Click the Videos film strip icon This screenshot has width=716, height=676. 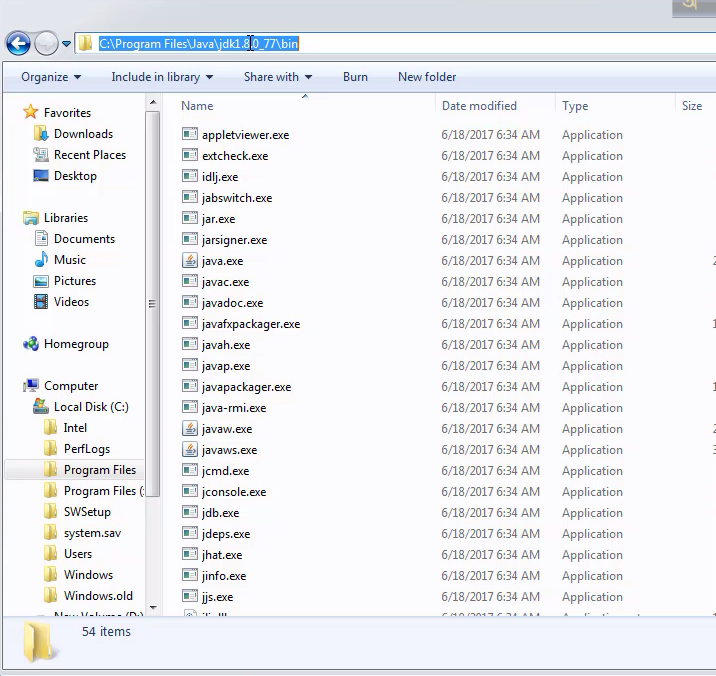[x=41, y=301]
